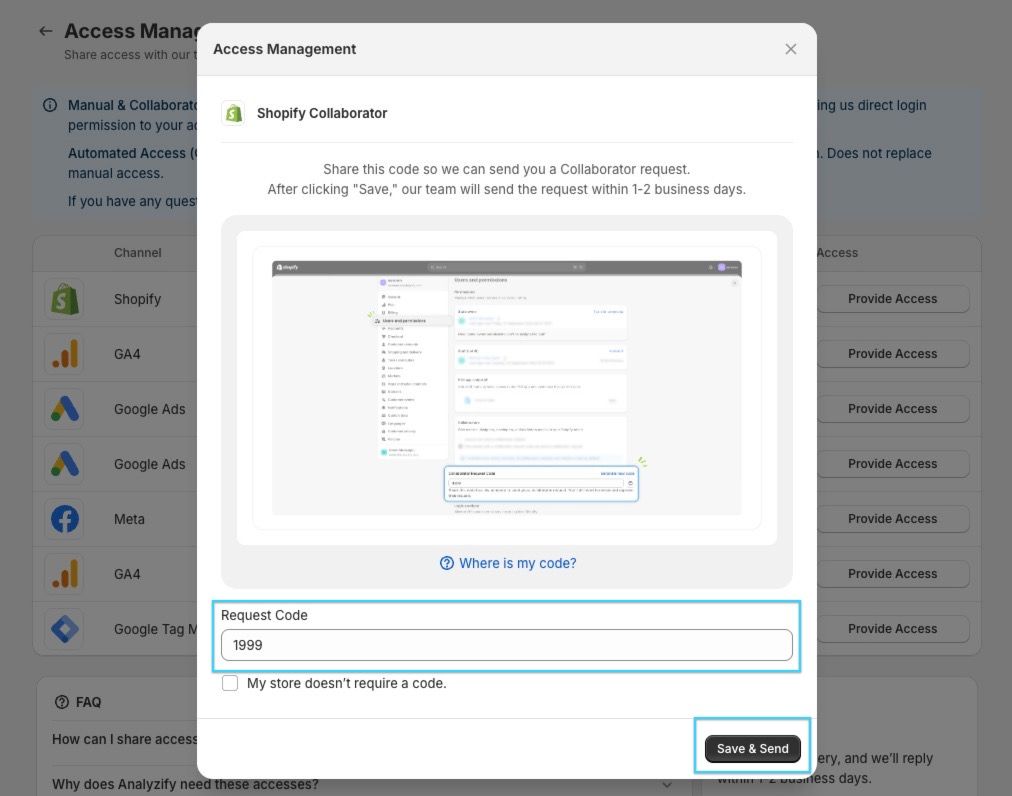This screenshot has height=796, width=1012.
Task: Click the help icon before Where is my code
Action: click(447, 563)
